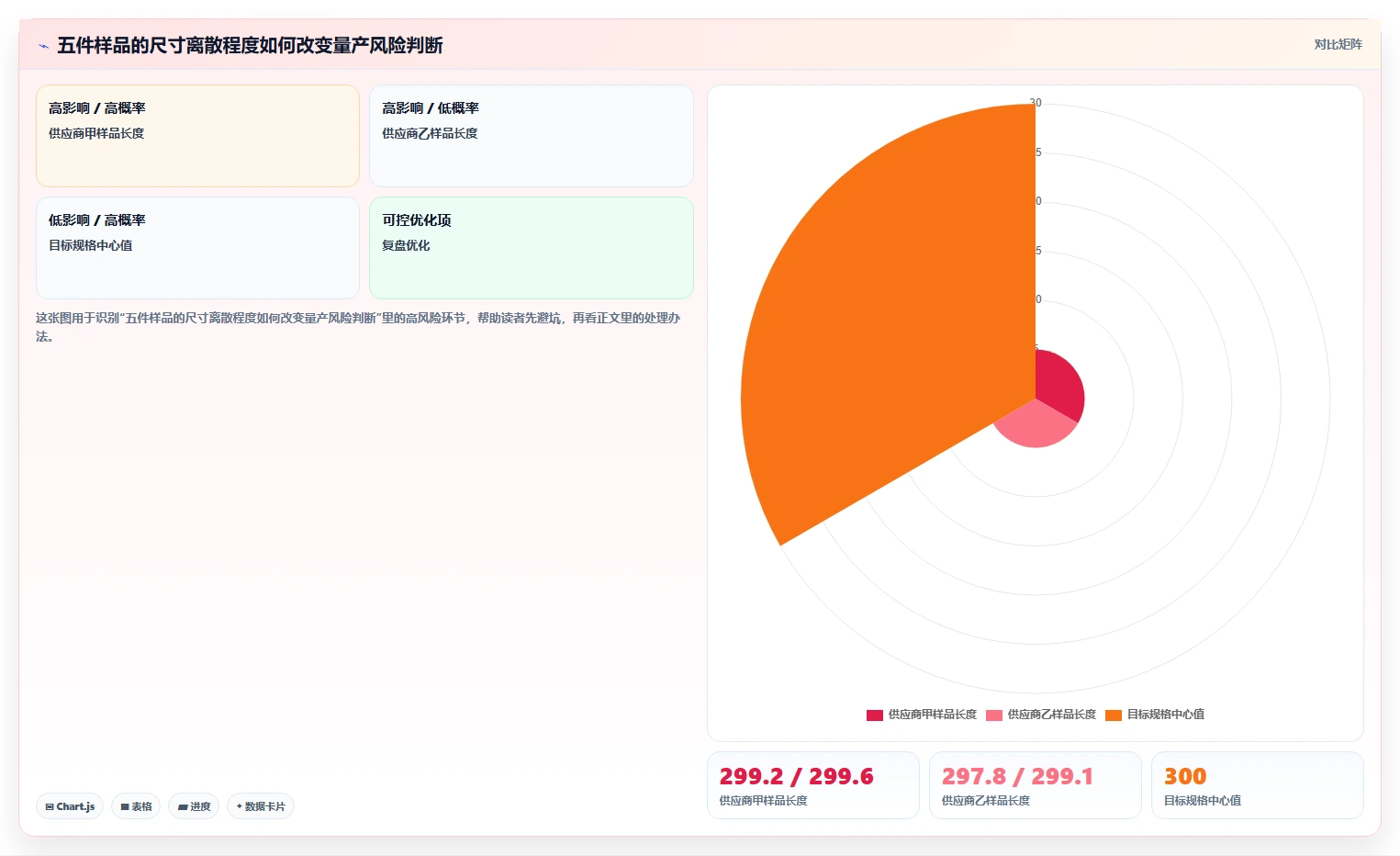Image resolution: width=1400 pixels, height=856 pixels.
Task: Click the 对比矩阵 label
Action: click(x=1338, y=44)
